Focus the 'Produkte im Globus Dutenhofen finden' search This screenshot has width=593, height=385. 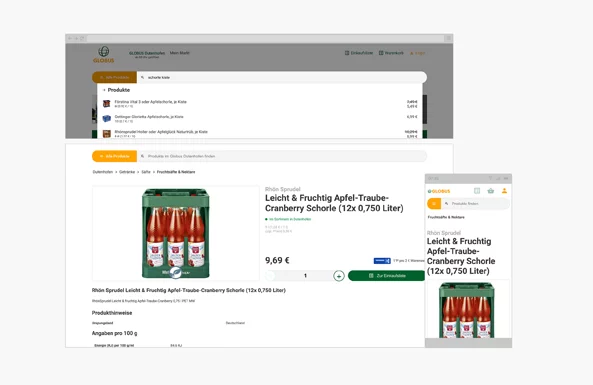[282, 156]
